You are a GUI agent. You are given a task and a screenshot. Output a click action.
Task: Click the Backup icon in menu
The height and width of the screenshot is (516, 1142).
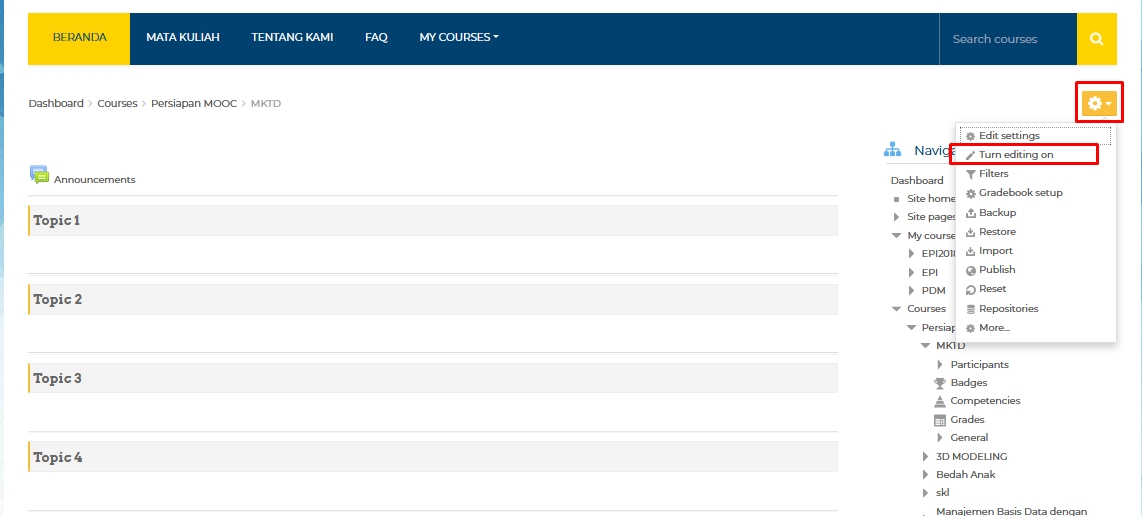coord(970,213)
